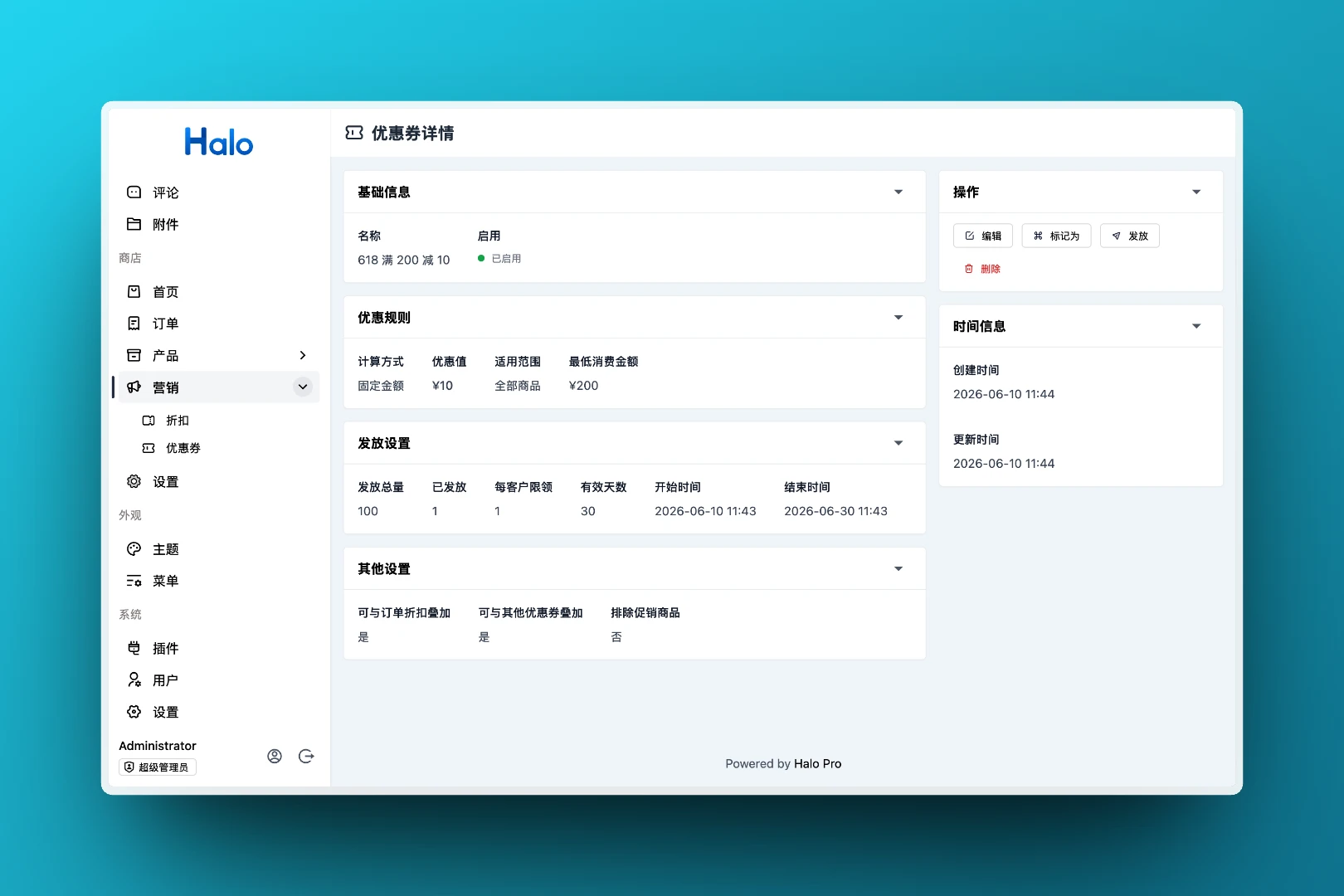
Task: Click the start time 2026-06-10 11:43
Action: [705, 511]
